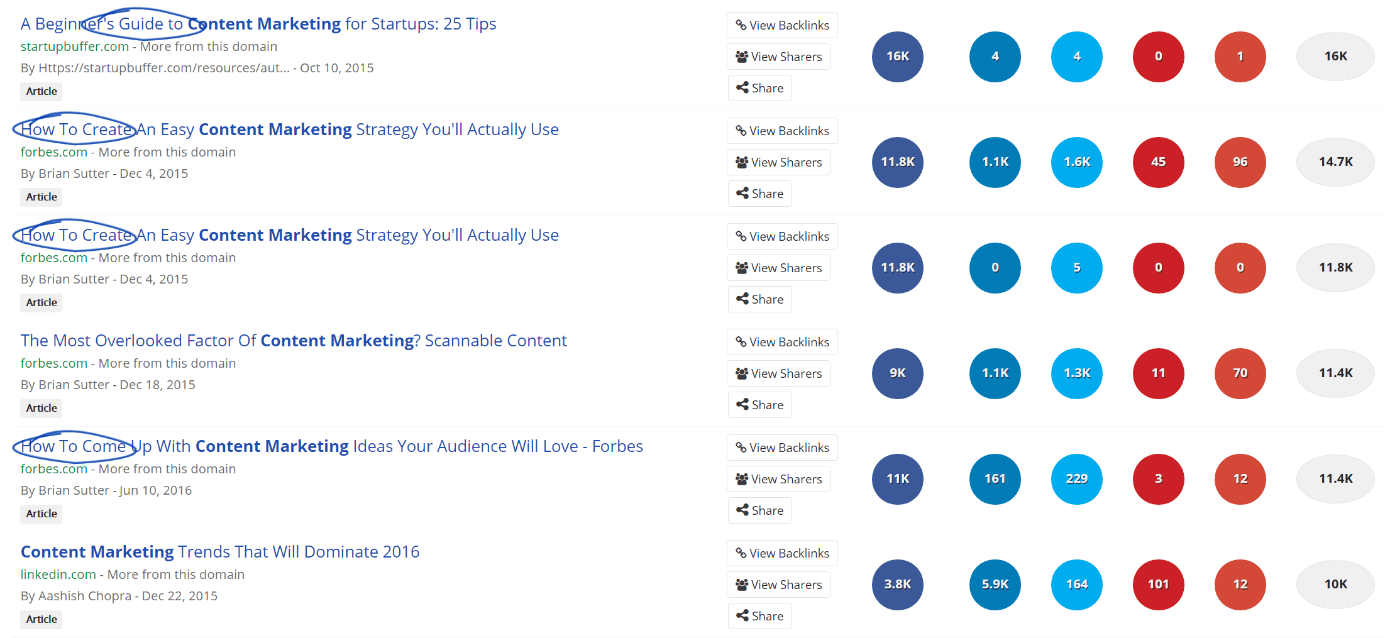
Task: Click 'More from this domain' beside linkedin.com
Action: pos(175,575)
